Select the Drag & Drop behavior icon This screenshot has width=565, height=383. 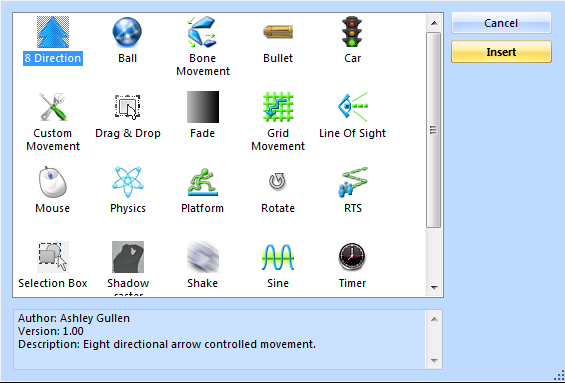click(x=128, y=107)
